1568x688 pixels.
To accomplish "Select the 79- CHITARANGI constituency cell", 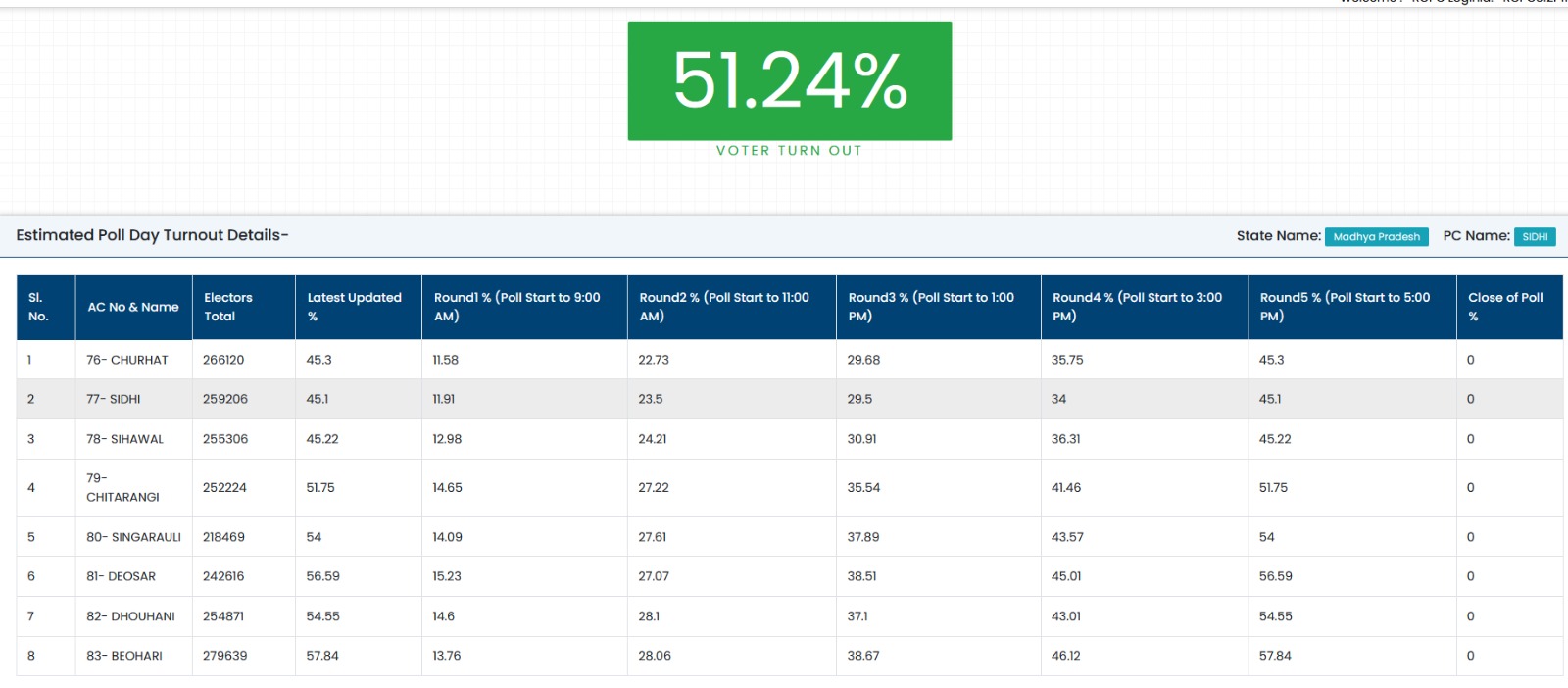I will pyautogui.click(x=133, y=488).
